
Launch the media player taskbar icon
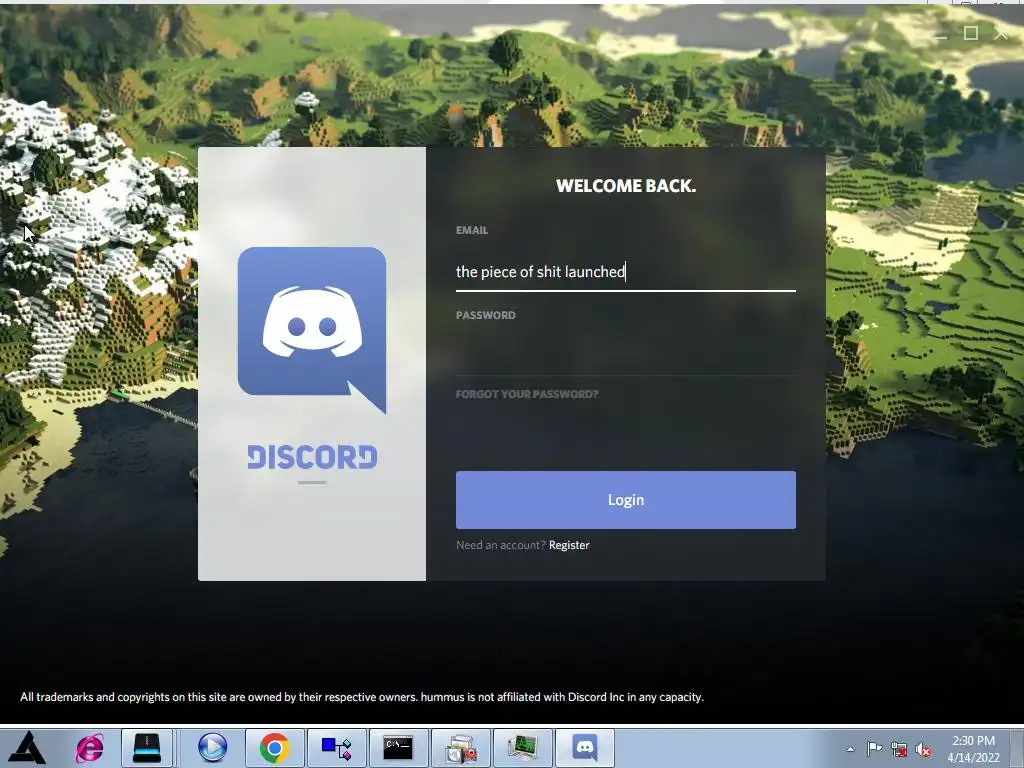(x=212, y=748)
